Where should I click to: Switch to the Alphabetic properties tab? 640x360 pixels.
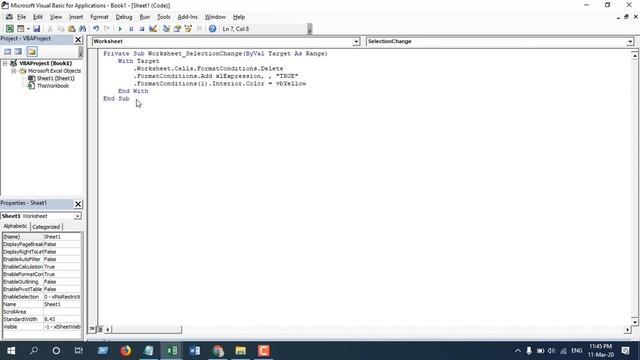[x=16, y=226]
